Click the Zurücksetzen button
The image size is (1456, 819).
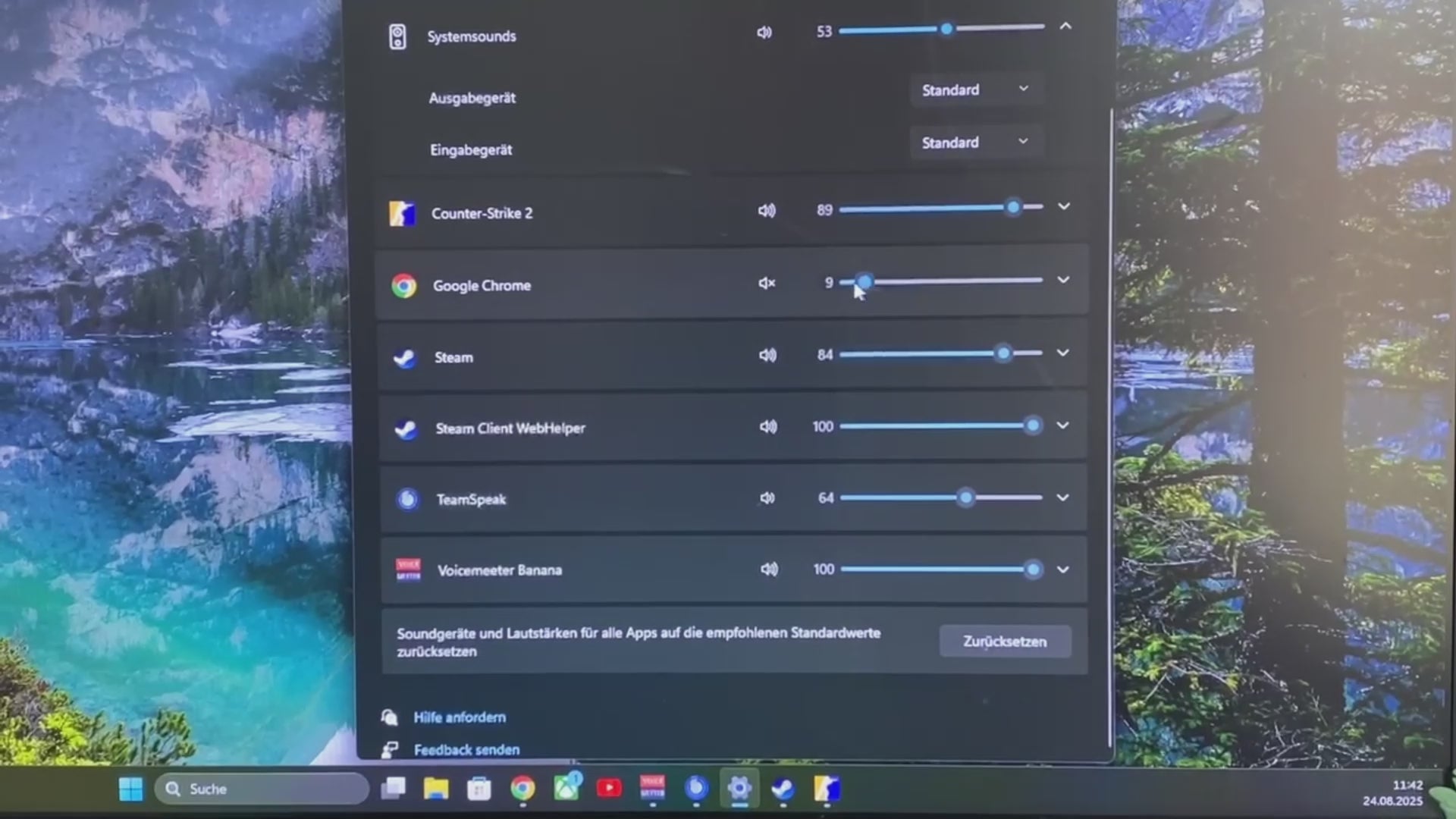1005,641
